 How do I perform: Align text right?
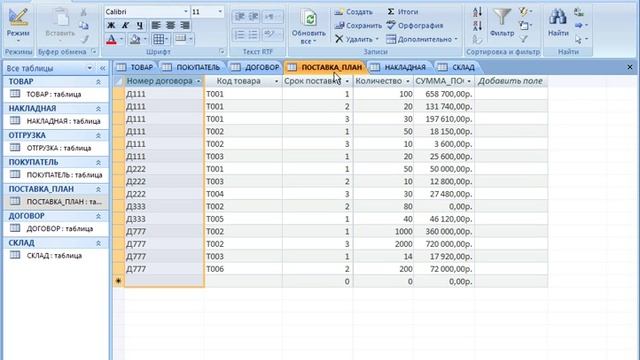(184, 25)
